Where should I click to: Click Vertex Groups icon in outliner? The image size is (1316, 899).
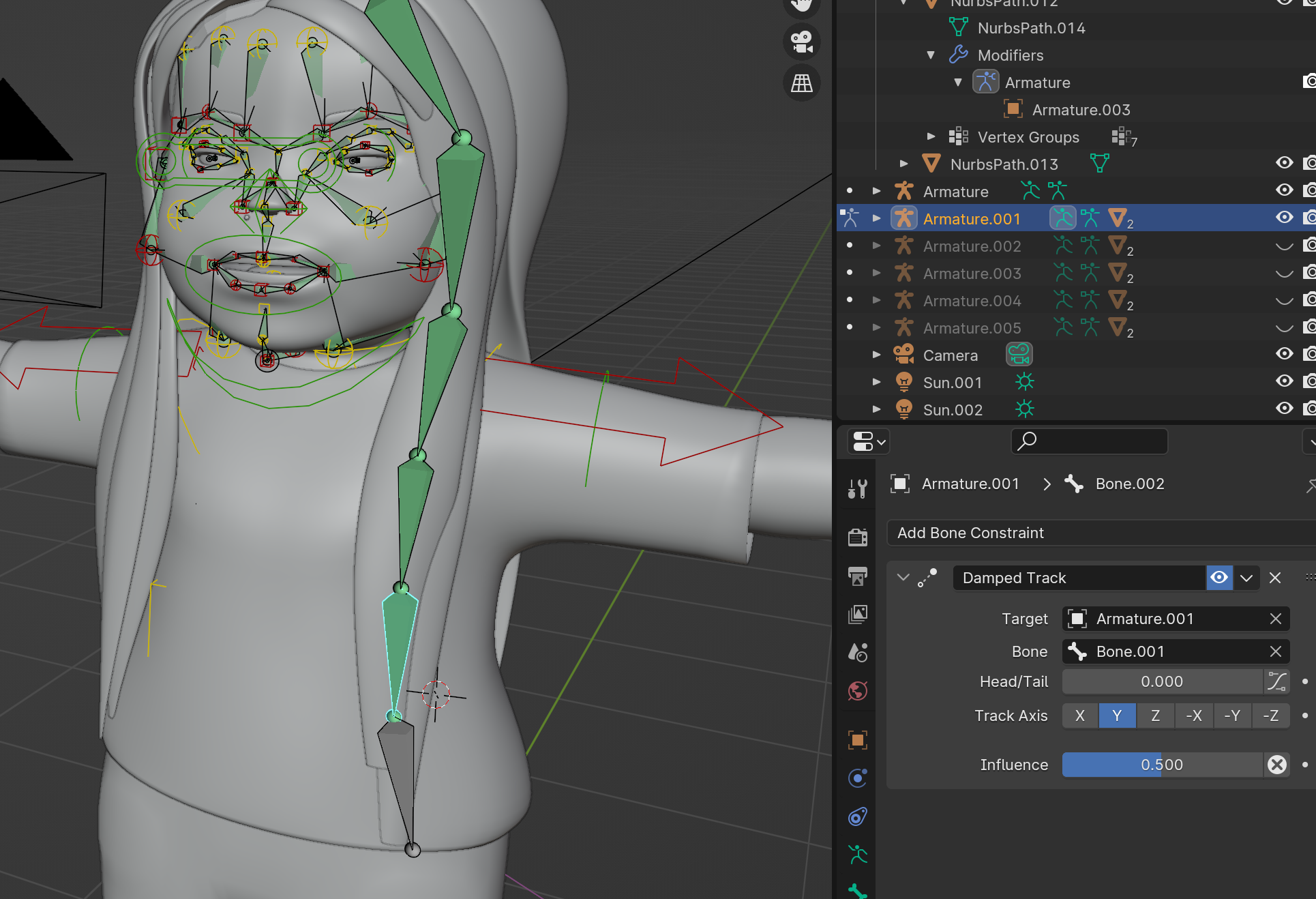(x=958, y=136)
